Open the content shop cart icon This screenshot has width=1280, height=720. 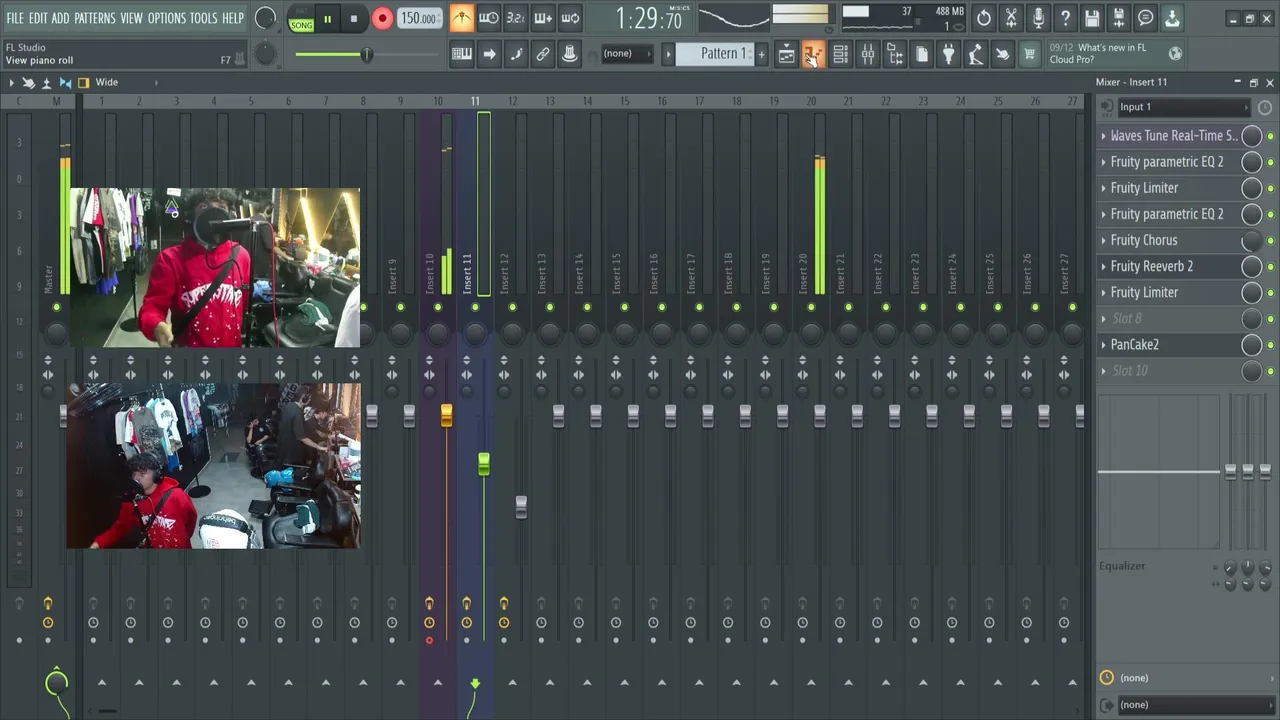click(1029, 55)
